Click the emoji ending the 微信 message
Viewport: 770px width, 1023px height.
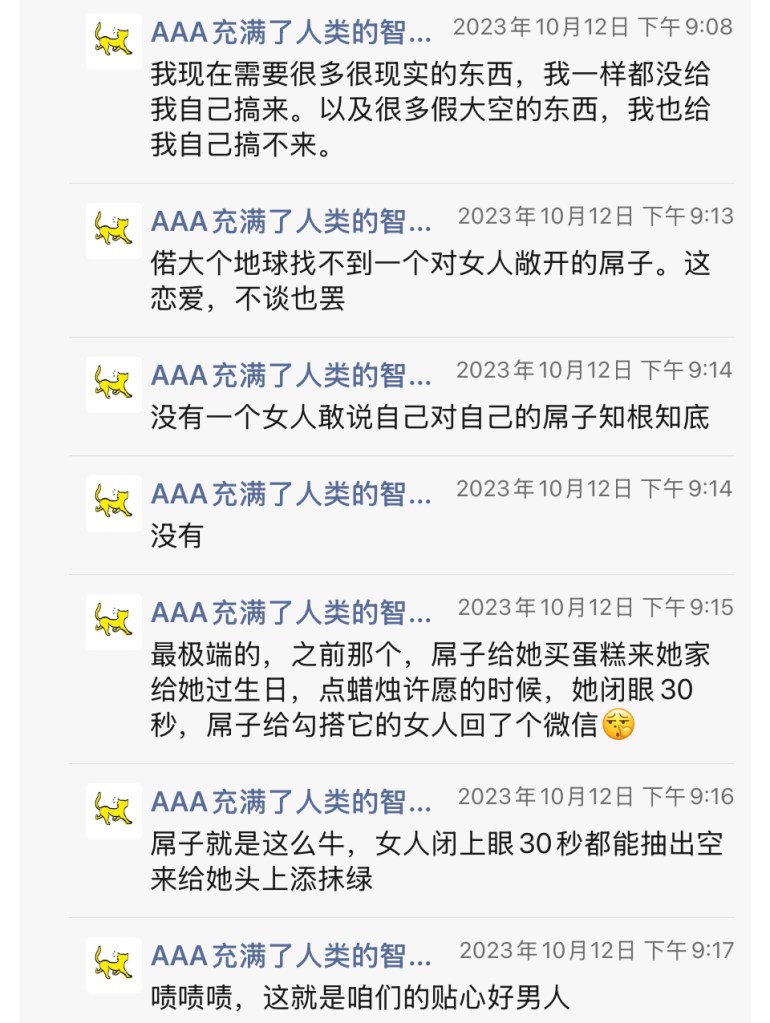click(620, 725)
